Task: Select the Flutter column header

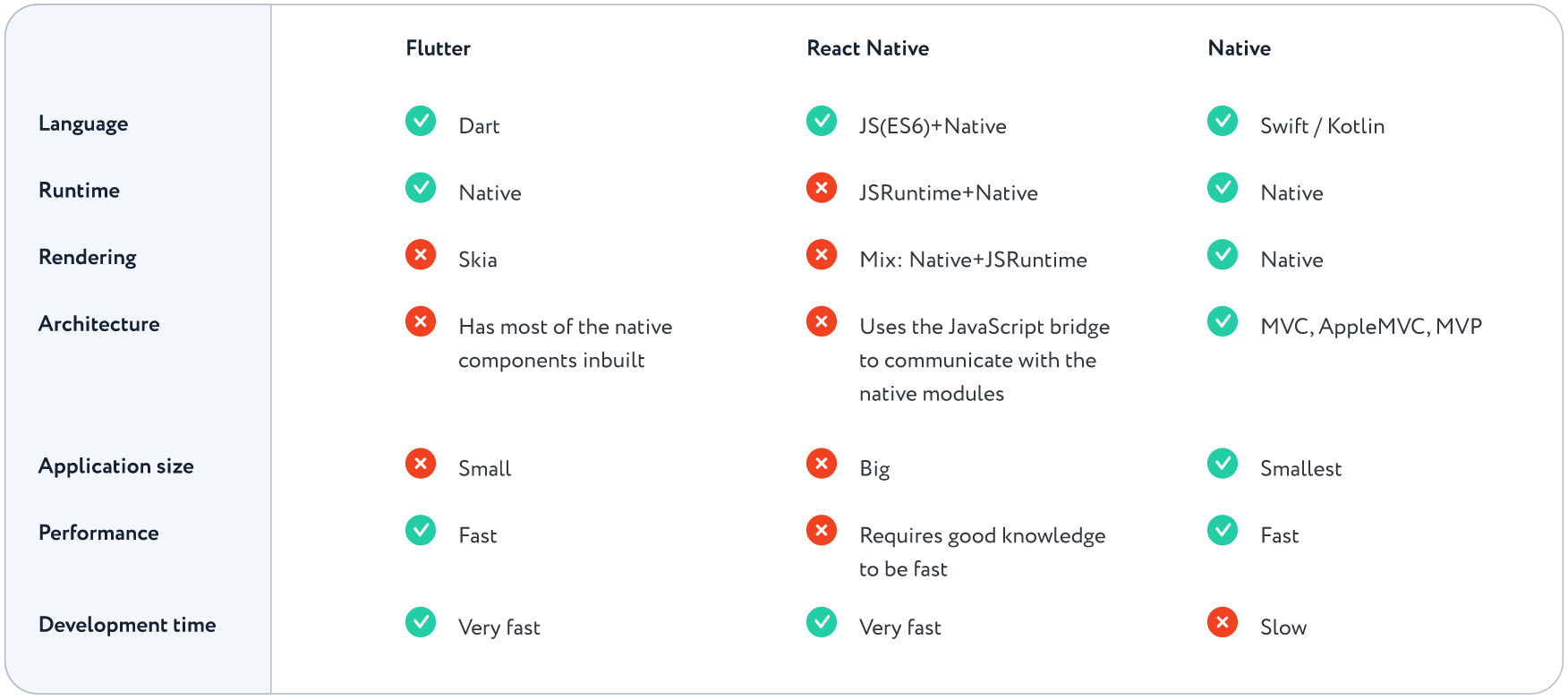Action: click(x=438, y=48)
